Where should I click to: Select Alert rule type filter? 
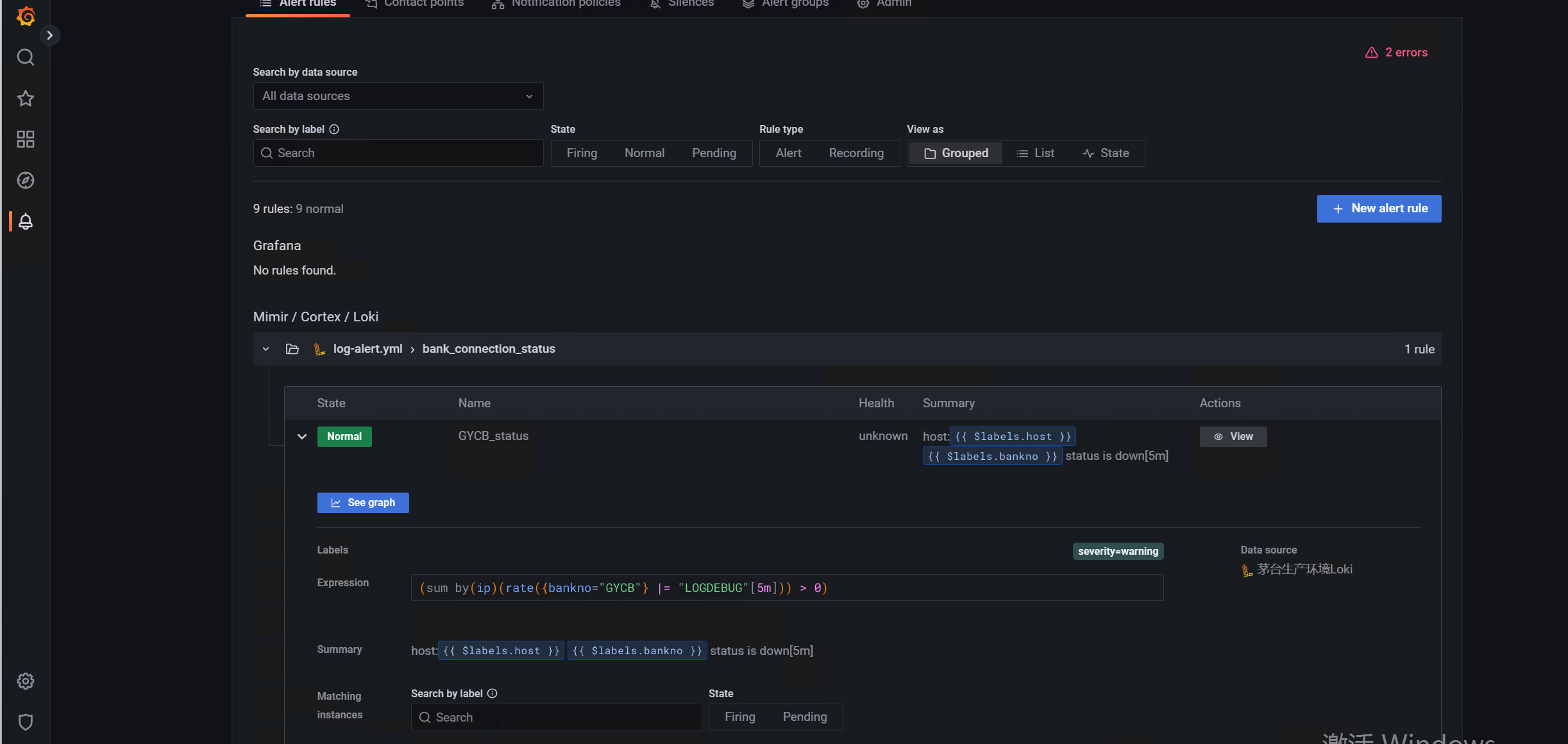click(788, 153)
